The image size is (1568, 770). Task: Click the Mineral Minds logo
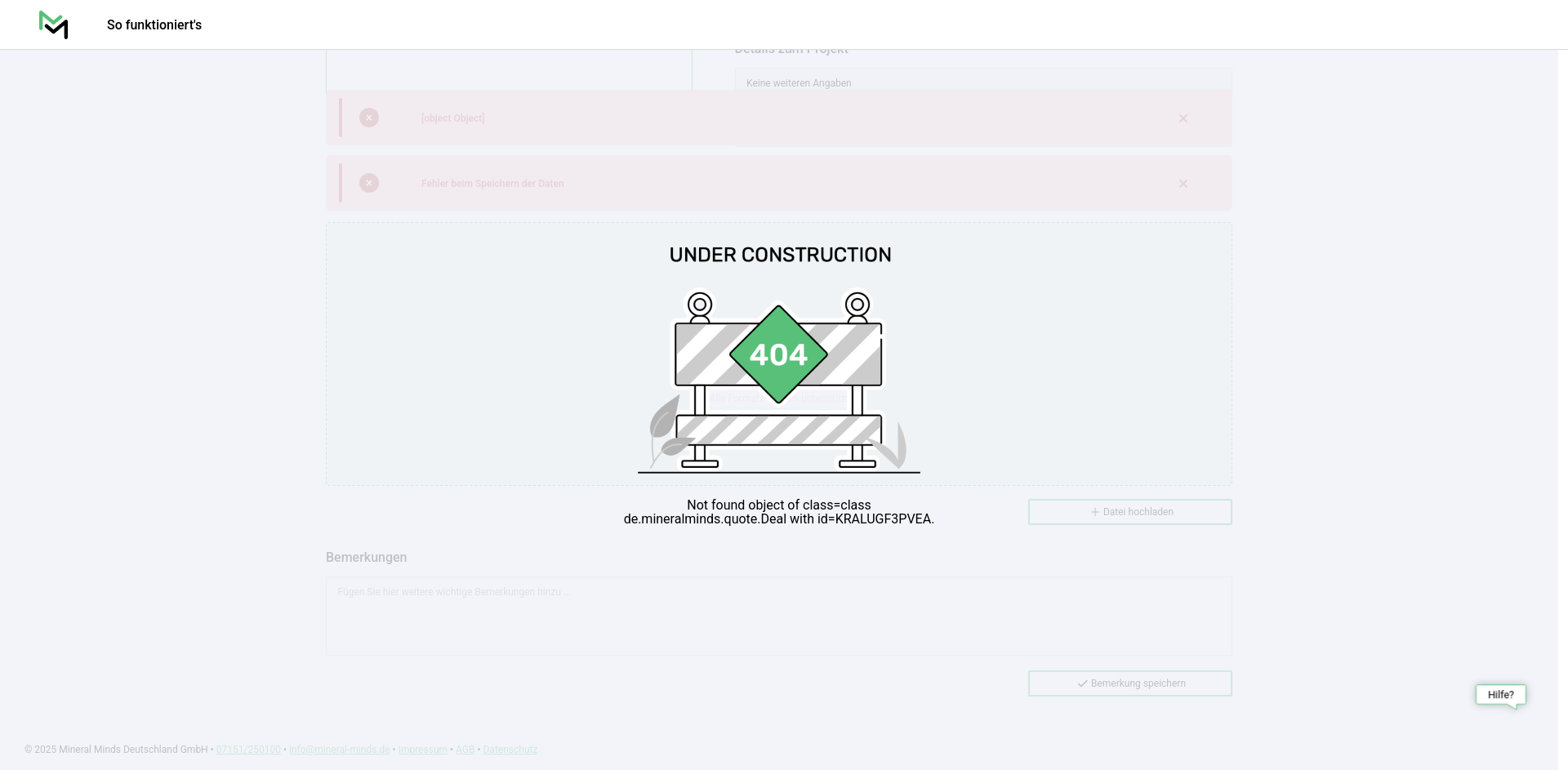pos(53,24)
